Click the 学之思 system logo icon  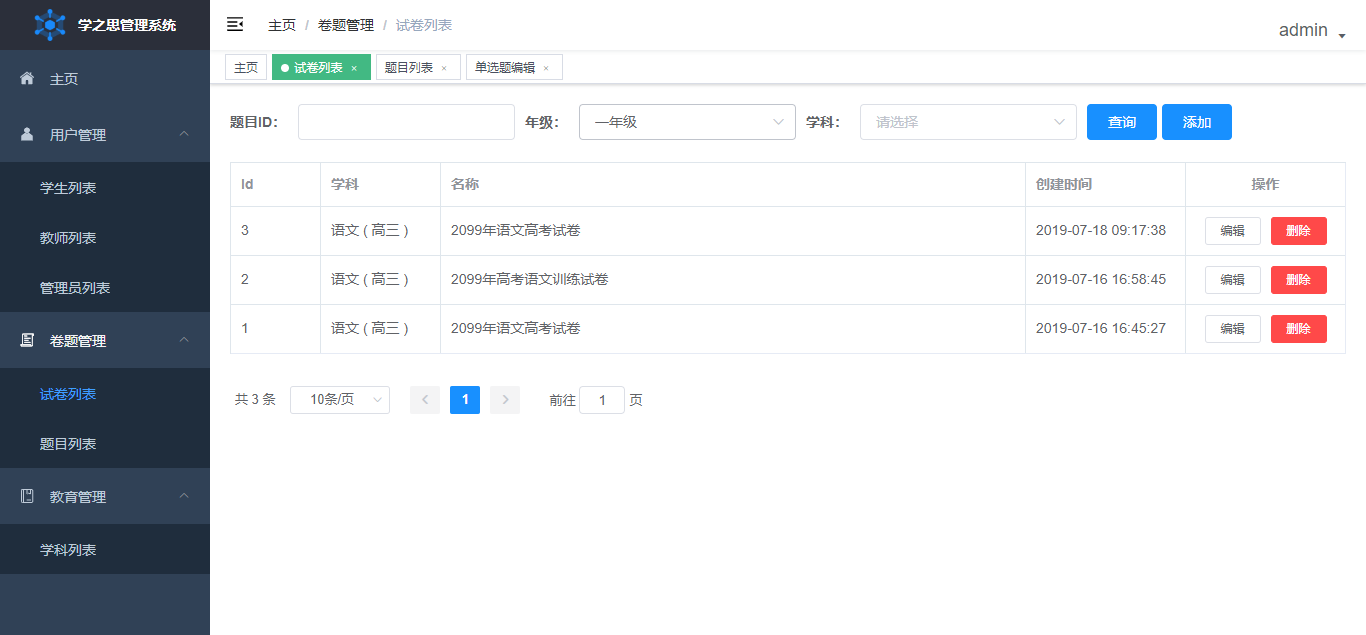pos(50,25)
